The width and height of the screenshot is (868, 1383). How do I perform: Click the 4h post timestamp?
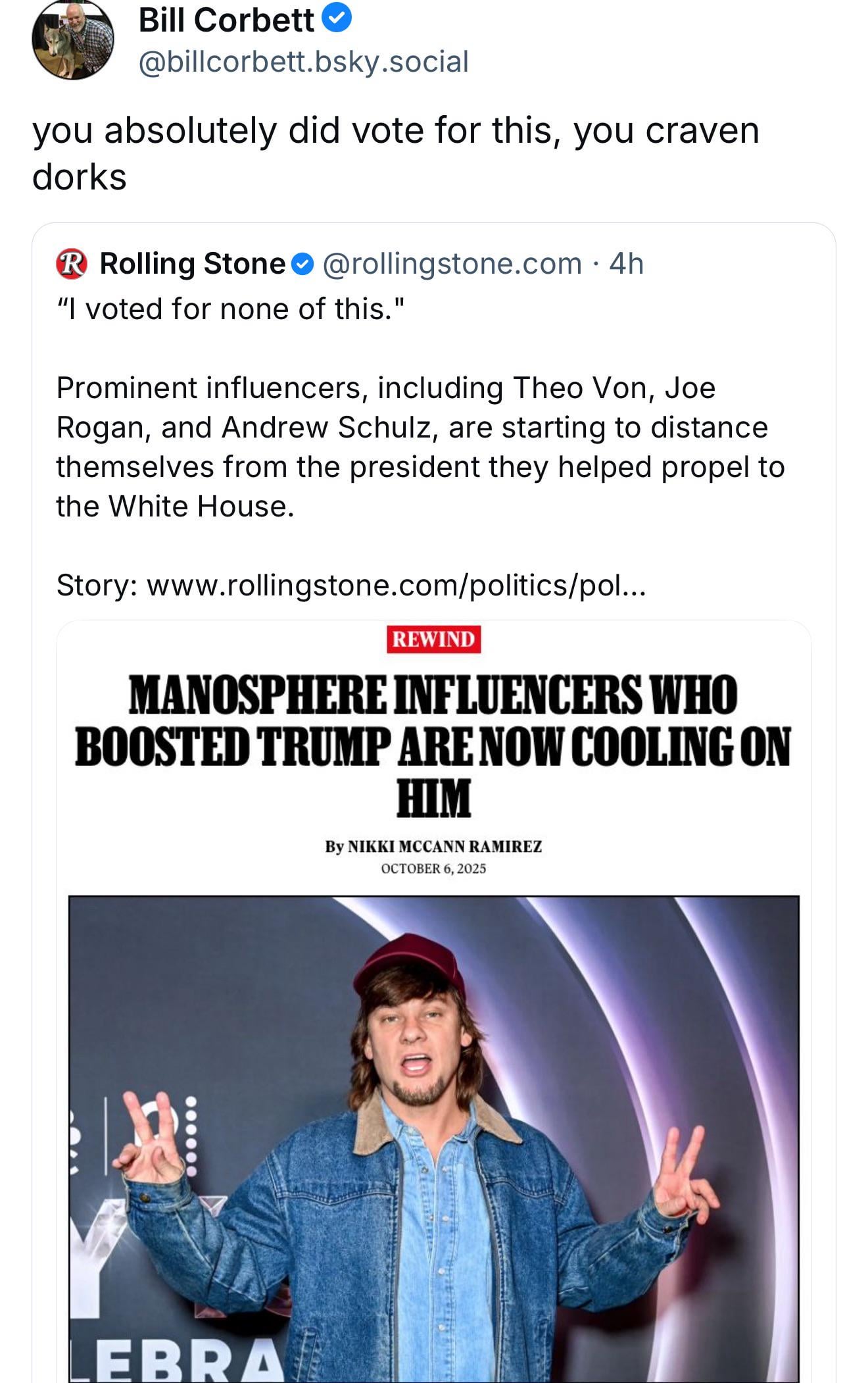[626, 264]
